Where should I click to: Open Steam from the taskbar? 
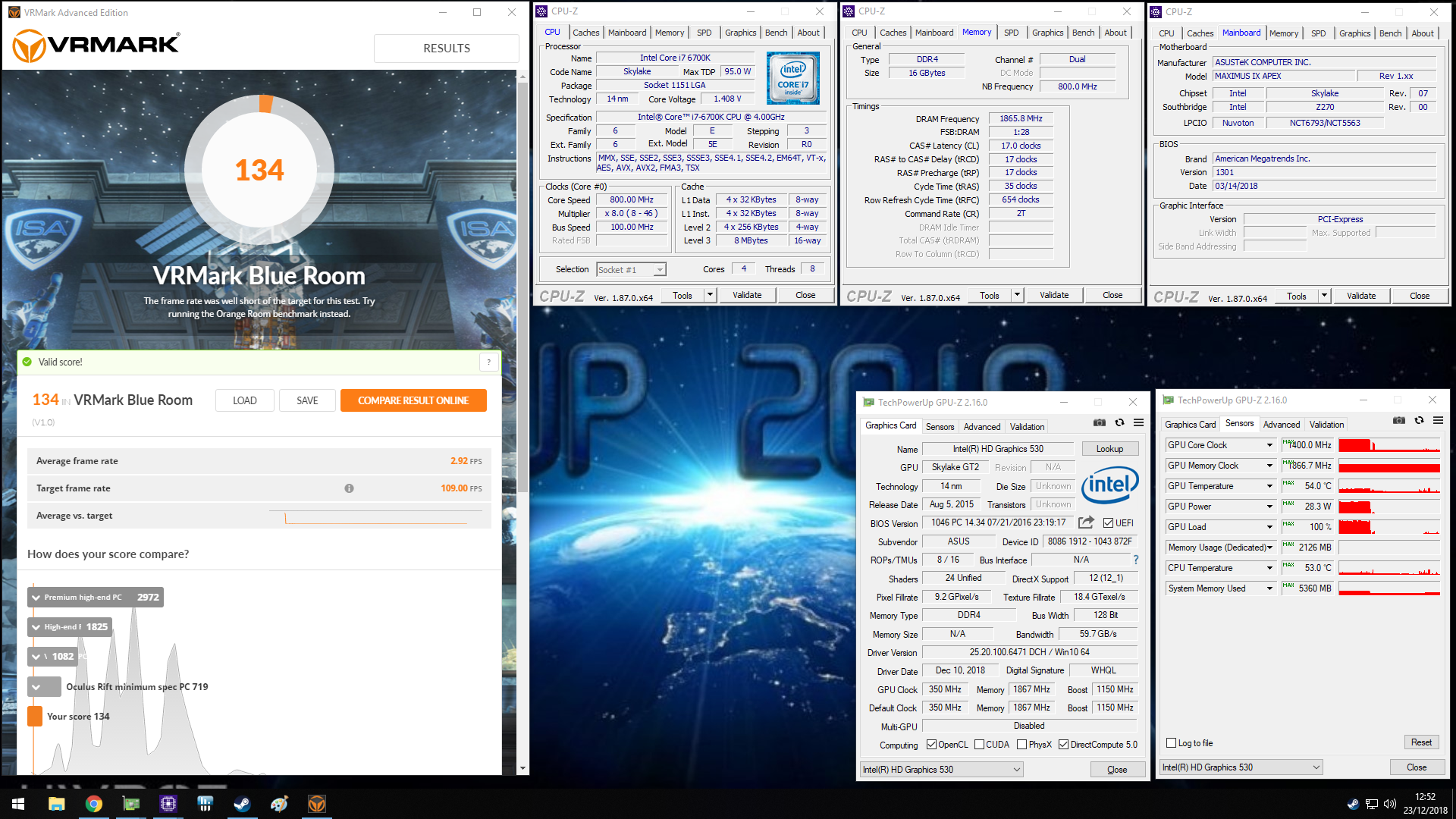coord(242,804)
